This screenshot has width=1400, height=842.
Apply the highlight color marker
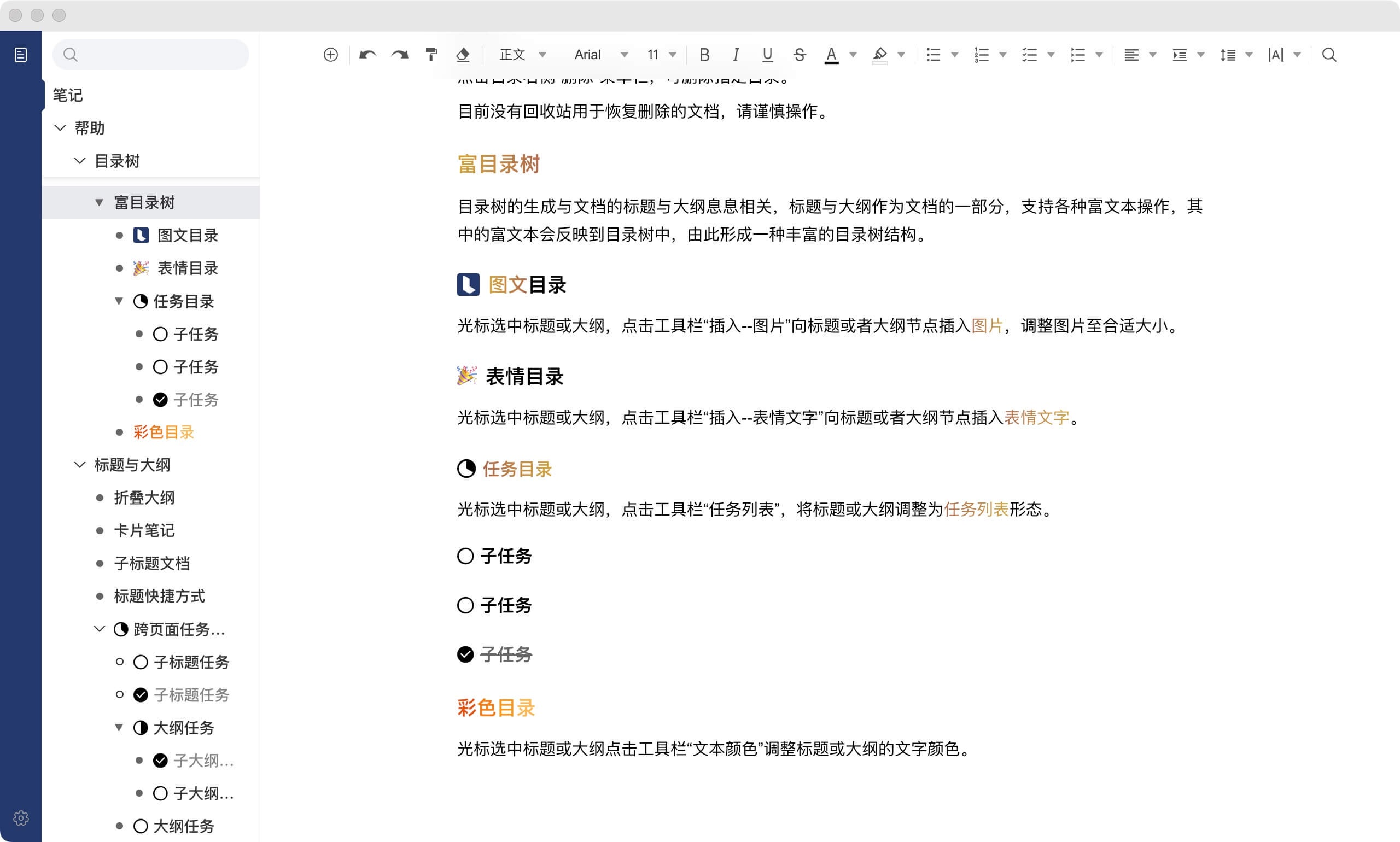click(879, 55)
